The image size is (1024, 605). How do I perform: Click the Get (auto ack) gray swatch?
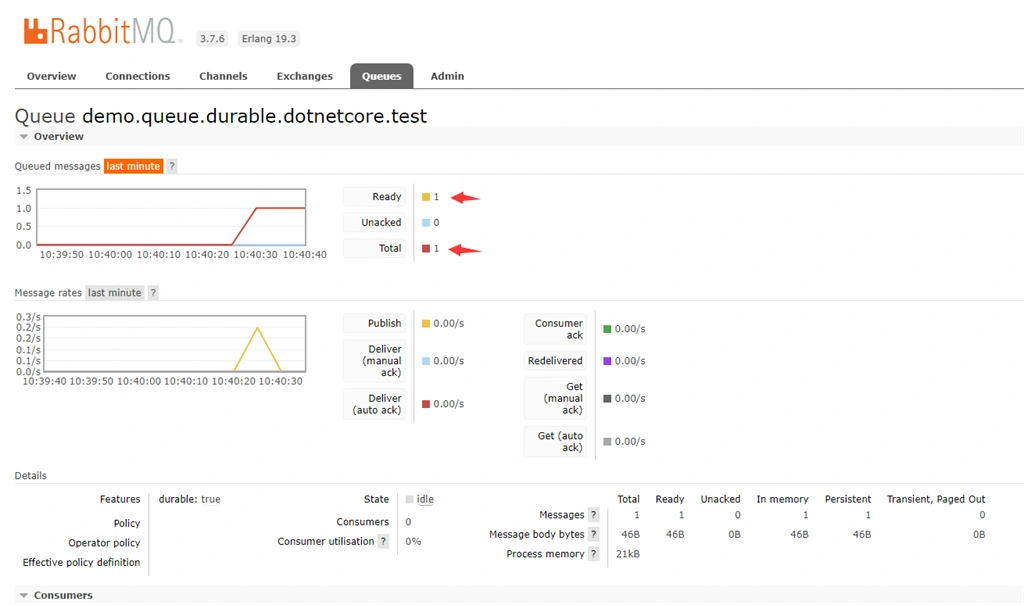pyautogui.click(x=607, y=442)
